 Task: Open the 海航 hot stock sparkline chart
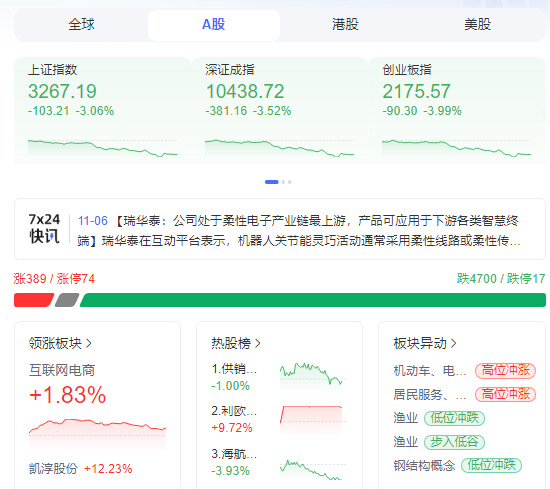pyautogui.click(x=311, y=469)
